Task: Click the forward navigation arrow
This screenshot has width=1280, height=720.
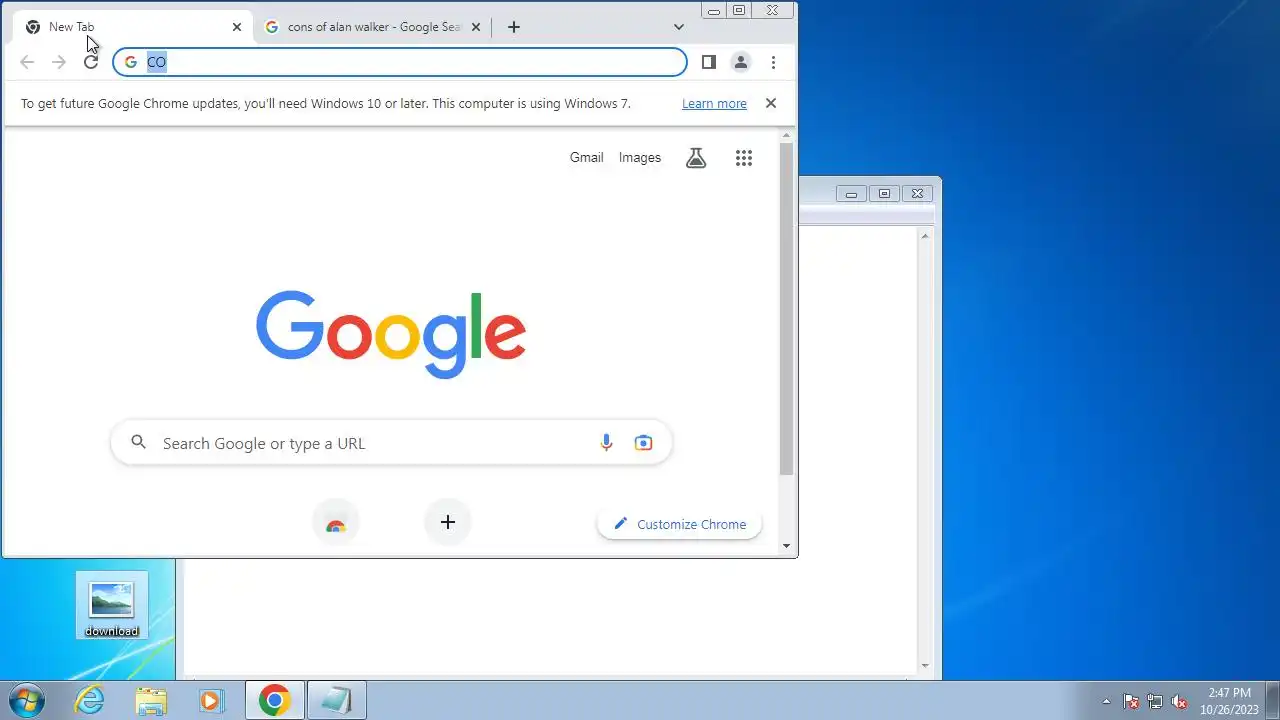Action: 59,62
